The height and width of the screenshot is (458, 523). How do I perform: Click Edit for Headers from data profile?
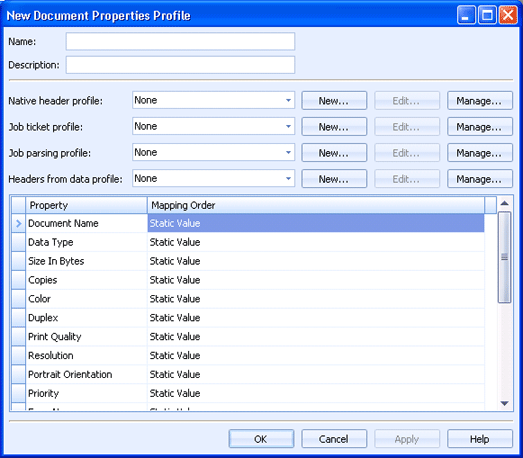tap(407, 179)
